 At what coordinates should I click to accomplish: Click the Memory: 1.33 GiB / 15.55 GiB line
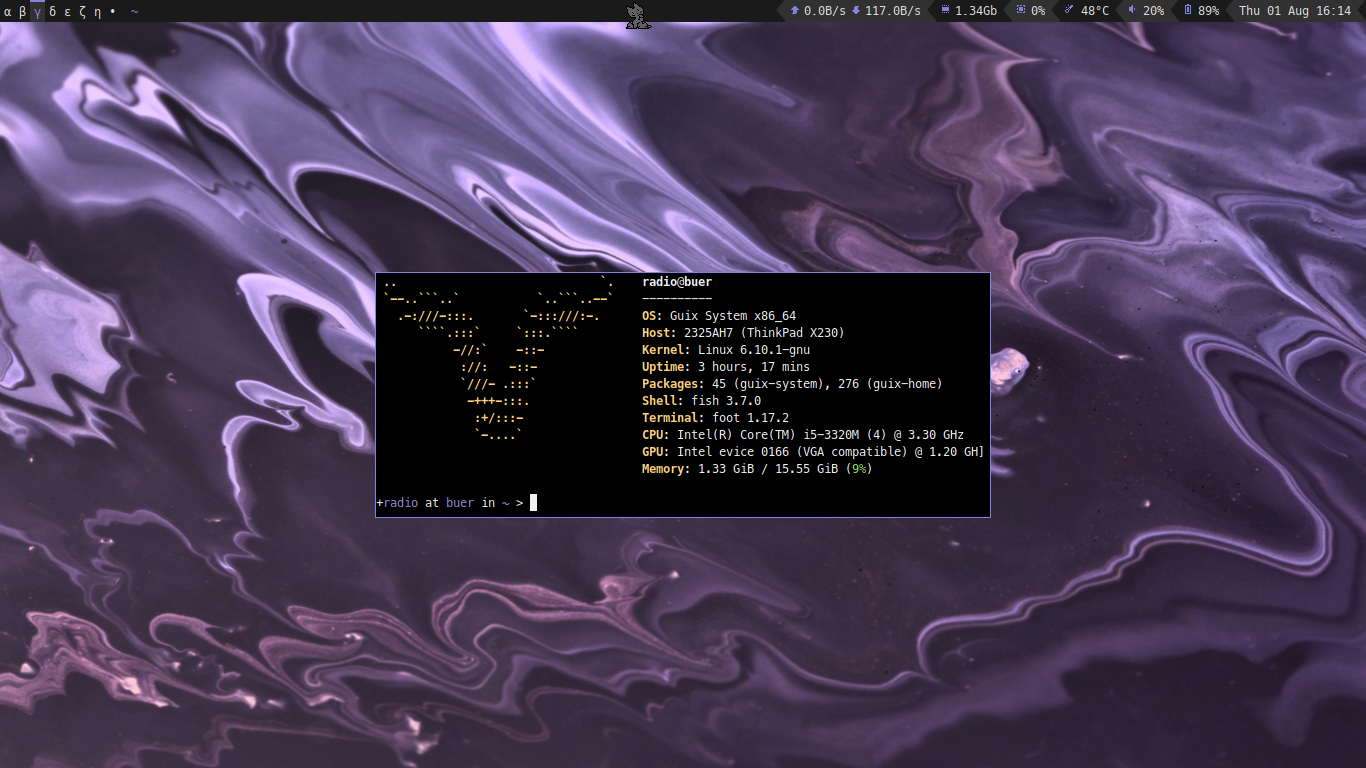coord(757,469)
